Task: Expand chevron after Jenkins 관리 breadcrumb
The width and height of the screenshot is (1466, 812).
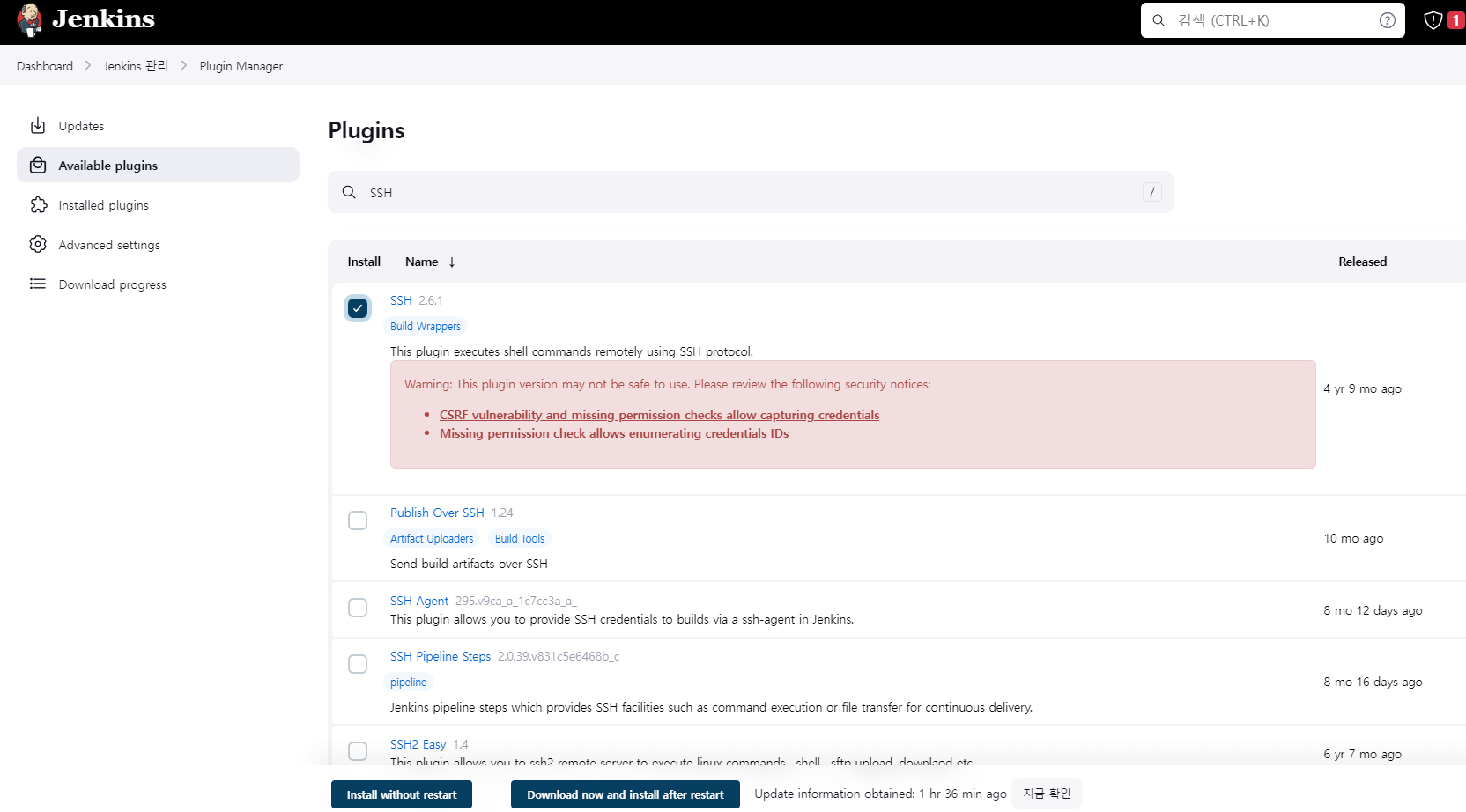Action: [x=184, y=65]
